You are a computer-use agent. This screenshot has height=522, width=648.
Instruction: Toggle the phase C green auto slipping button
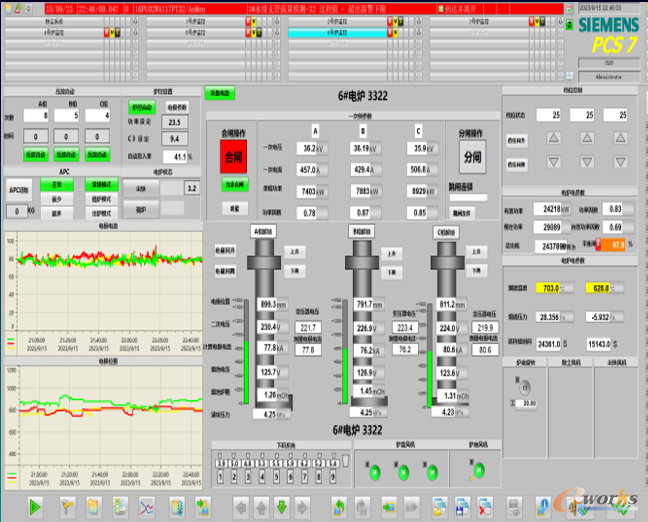coord(97,155)
